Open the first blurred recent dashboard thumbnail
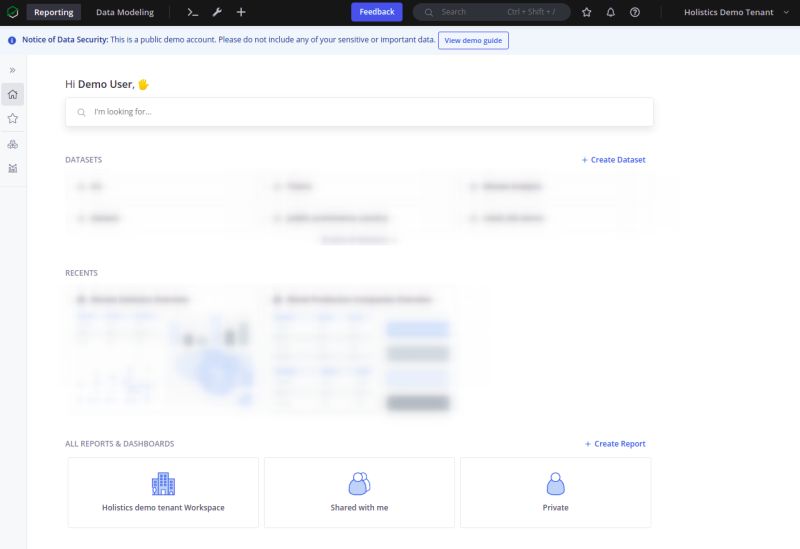 163,350
